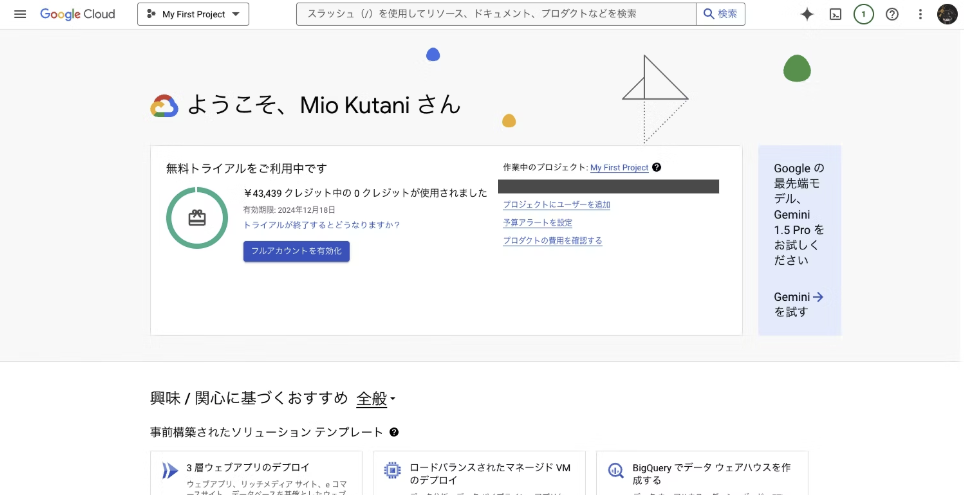Click the managed VM chip icon
This screenshot has height=495, width=964.
tap(392, 470)
